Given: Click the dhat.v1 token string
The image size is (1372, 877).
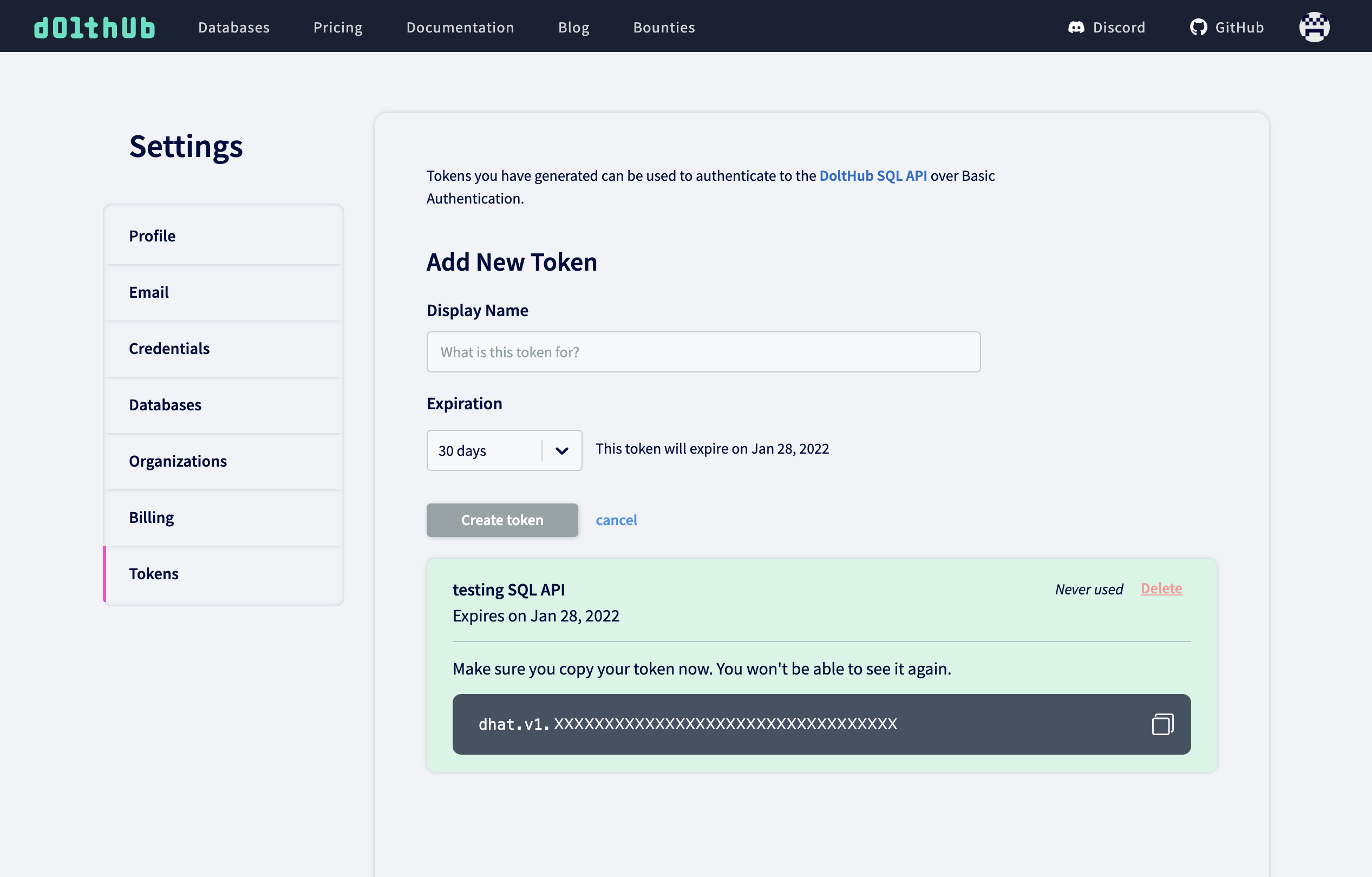Looking at the screenshot, I should point(688,724).
